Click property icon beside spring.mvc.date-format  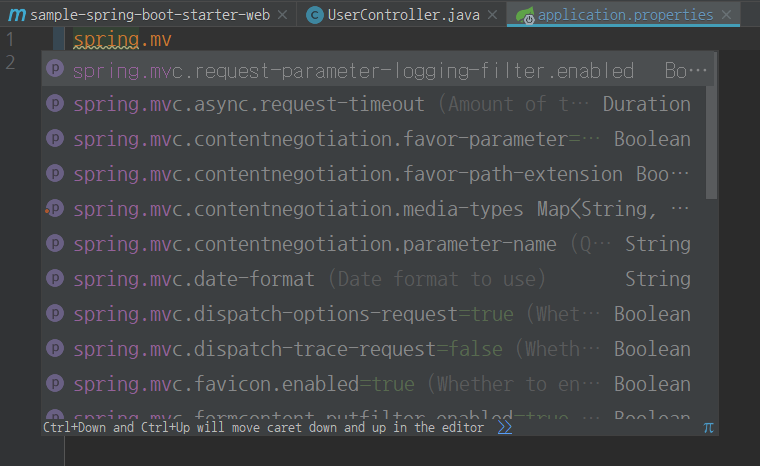click(56, 279)
